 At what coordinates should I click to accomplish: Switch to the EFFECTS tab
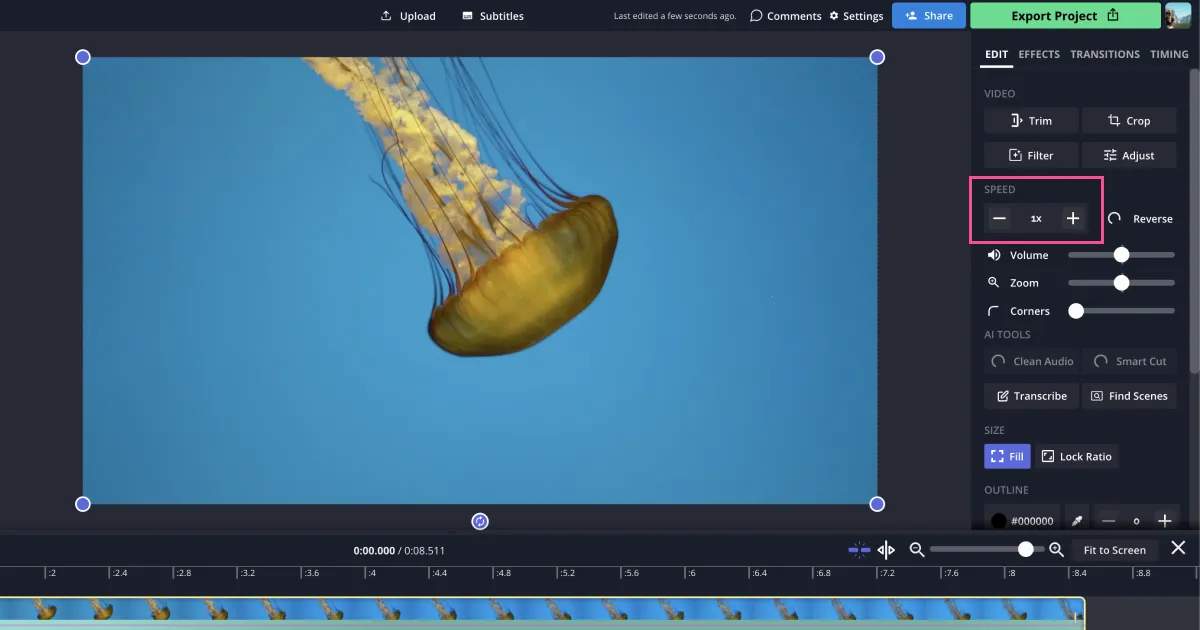(x=1039, y=54)
